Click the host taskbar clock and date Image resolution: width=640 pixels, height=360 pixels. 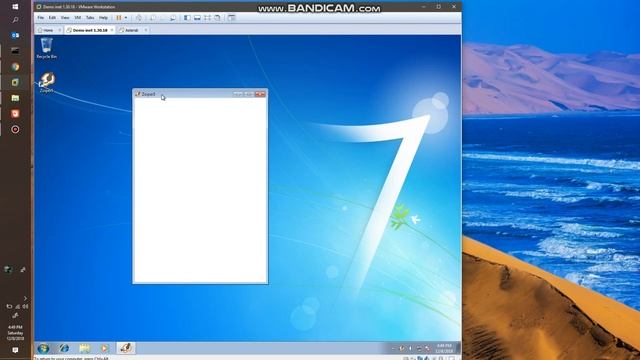click(x=15, y=333)
